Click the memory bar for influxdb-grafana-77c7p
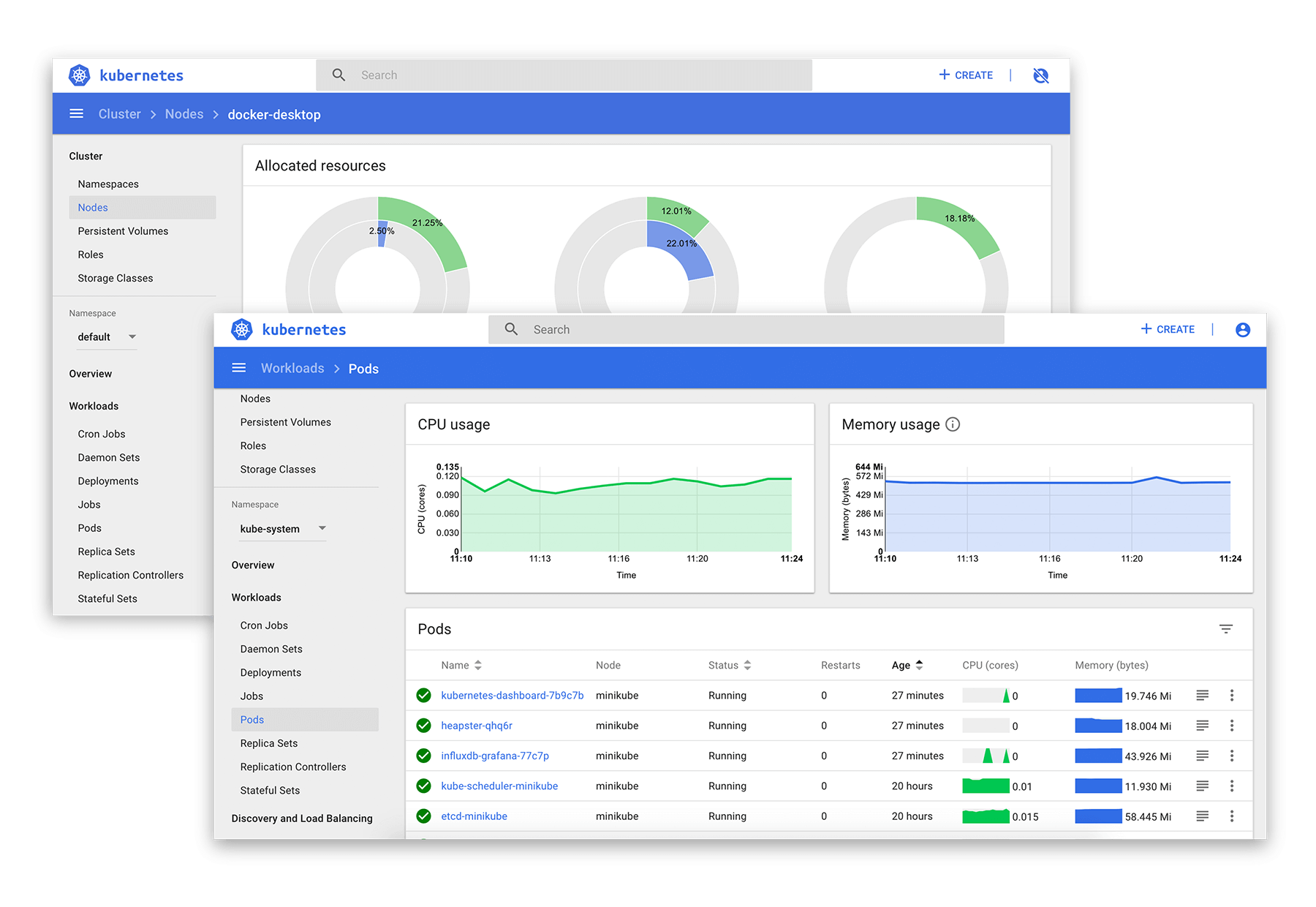1316x907 pixels. point(1098,756)
